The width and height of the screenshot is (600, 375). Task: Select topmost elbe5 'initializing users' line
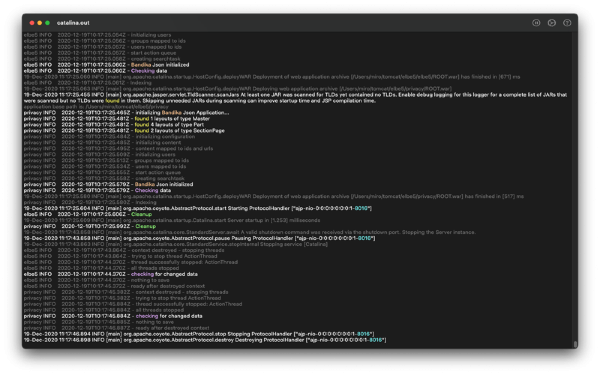98,35
